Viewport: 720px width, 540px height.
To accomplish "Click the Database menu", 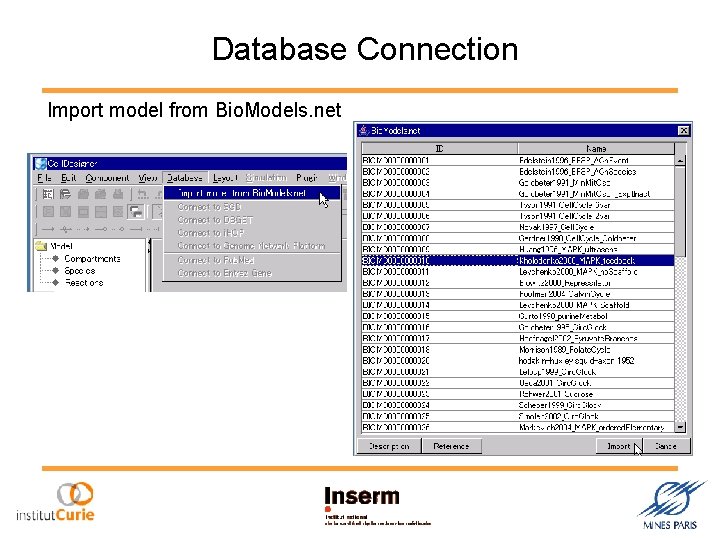I will [185, 178].
